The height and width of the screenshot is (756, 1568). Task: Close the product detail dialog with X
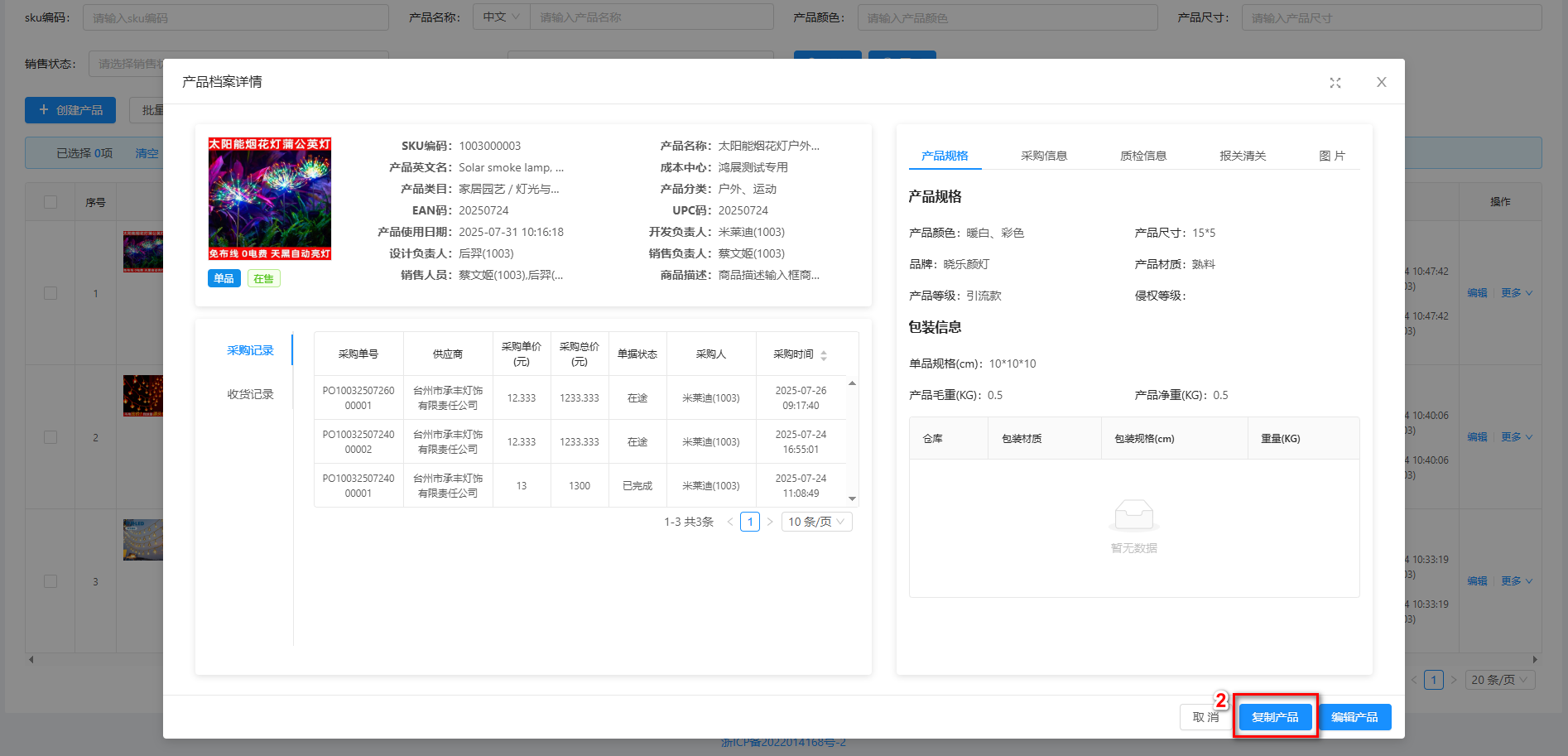(x=1381, y=82)
